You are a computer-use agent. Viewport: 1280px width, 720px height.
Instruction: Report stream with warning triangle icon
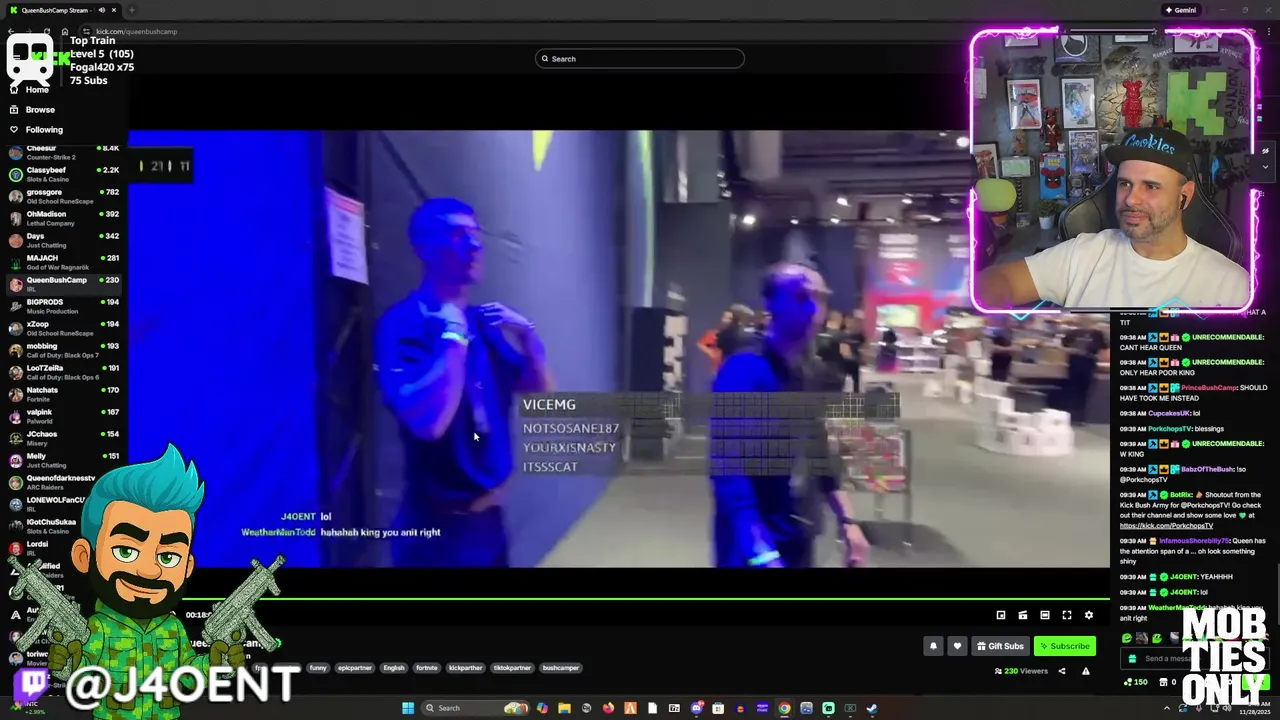[1086, 671]
